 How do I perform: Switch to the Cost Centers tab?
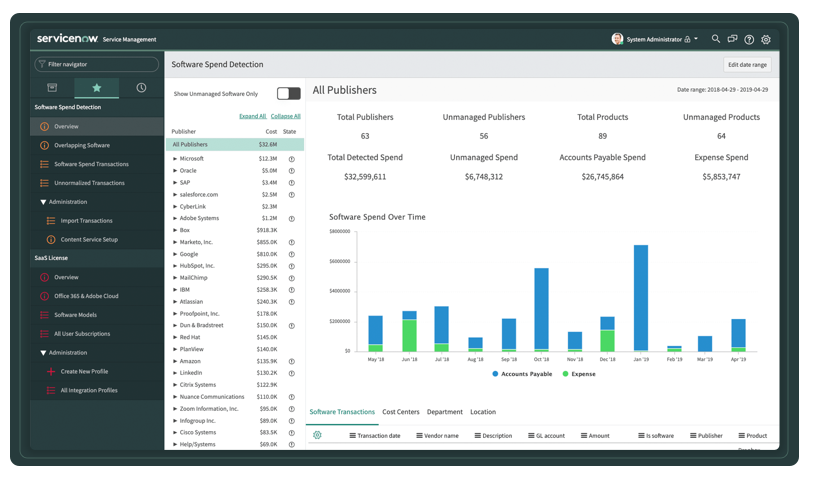point(400,412)
